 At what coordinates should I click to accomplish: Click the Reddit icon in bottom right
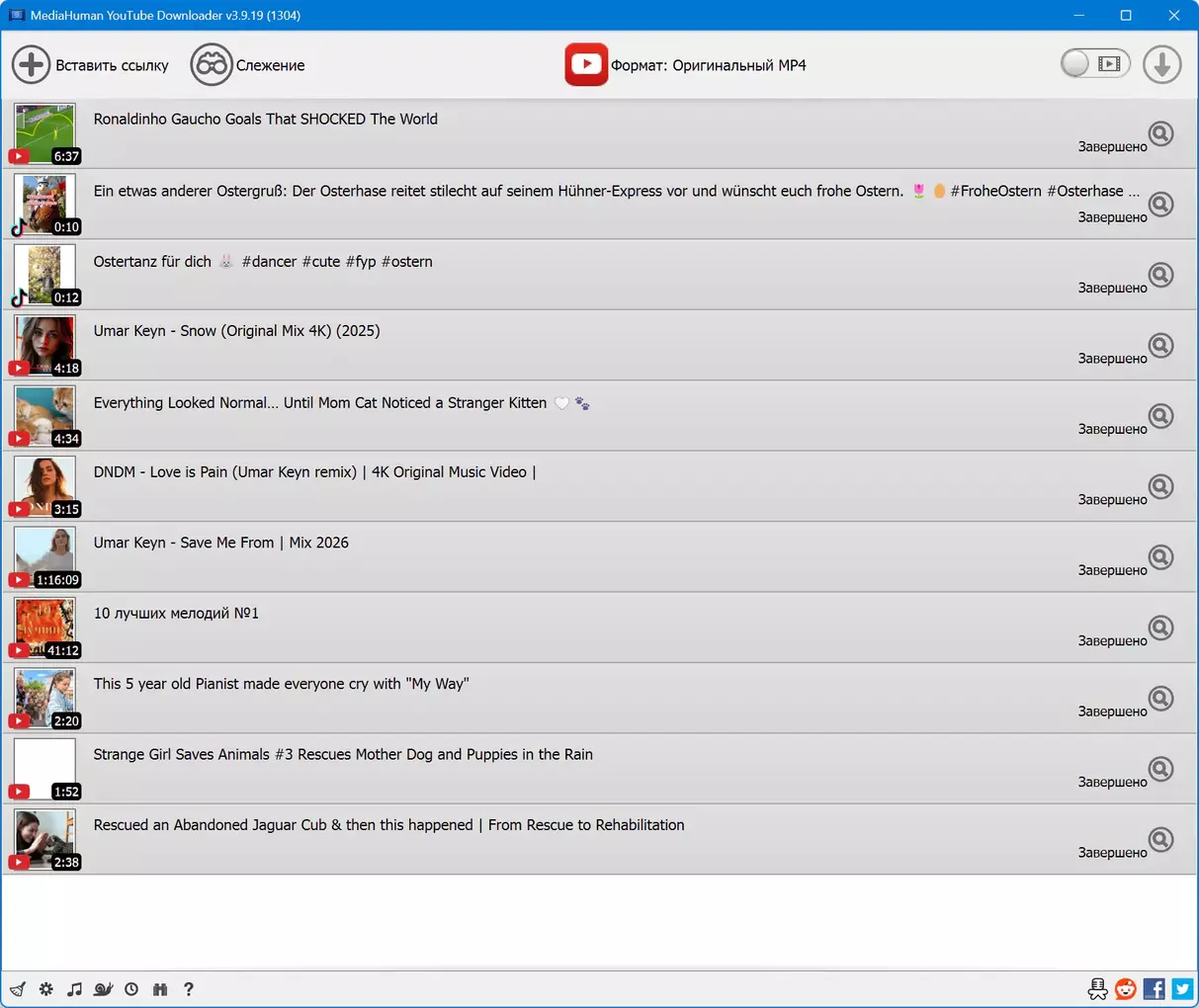coord(1125,989)
